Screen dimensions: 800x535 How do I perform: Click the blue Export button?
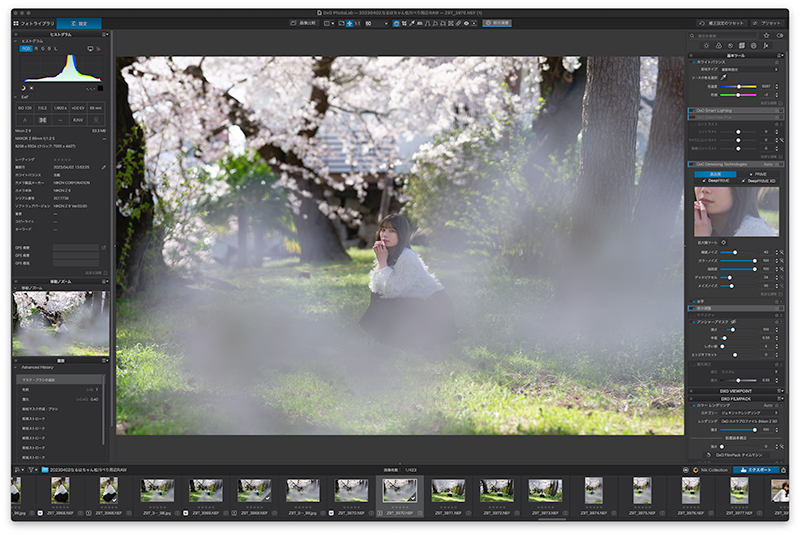click(x=756, y=470)
